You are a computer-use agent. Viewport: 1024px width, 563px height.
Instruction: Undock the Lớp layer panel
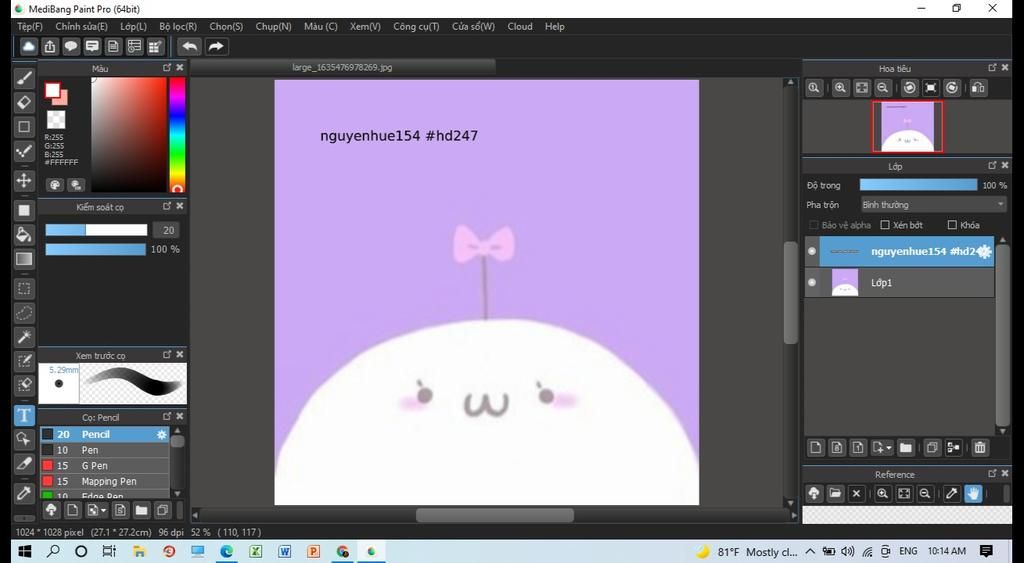click(x=992, y=165)
